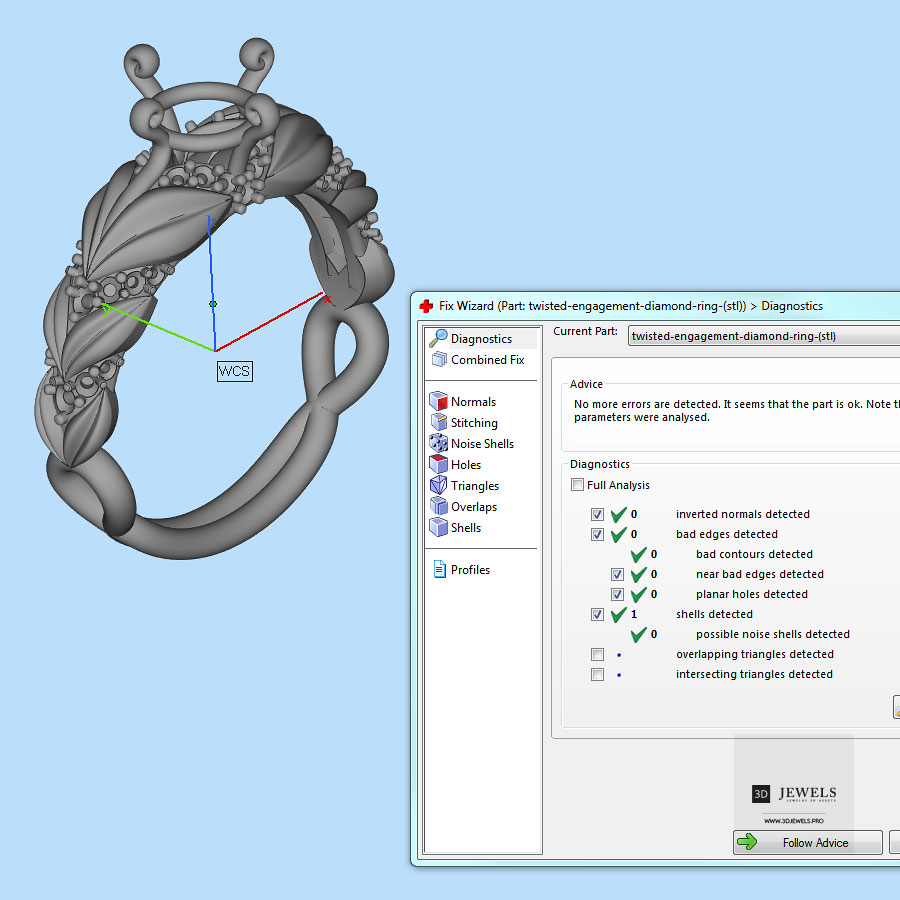
Task: Enable intersecting triangles detected checkbox
Action: 598,674
